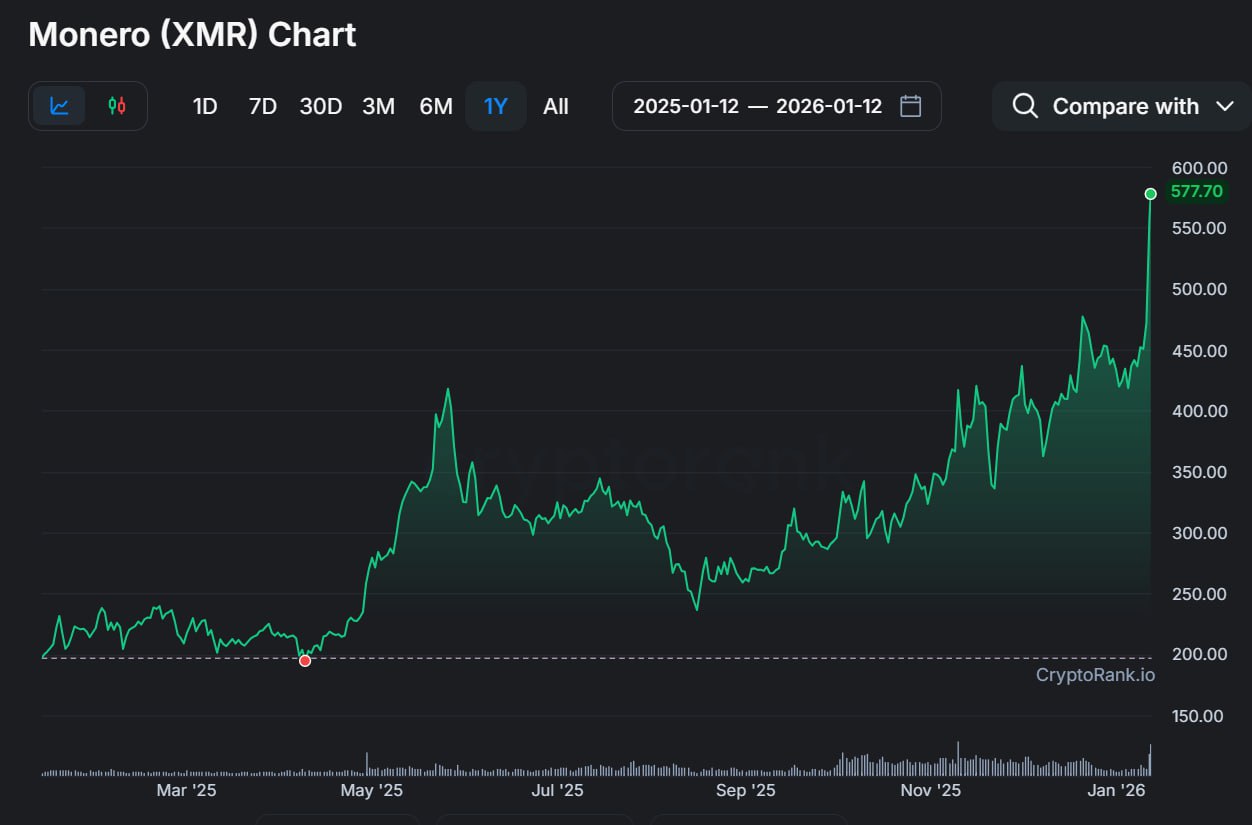
Task: Select the 1D time range
Action: point(205,106)
